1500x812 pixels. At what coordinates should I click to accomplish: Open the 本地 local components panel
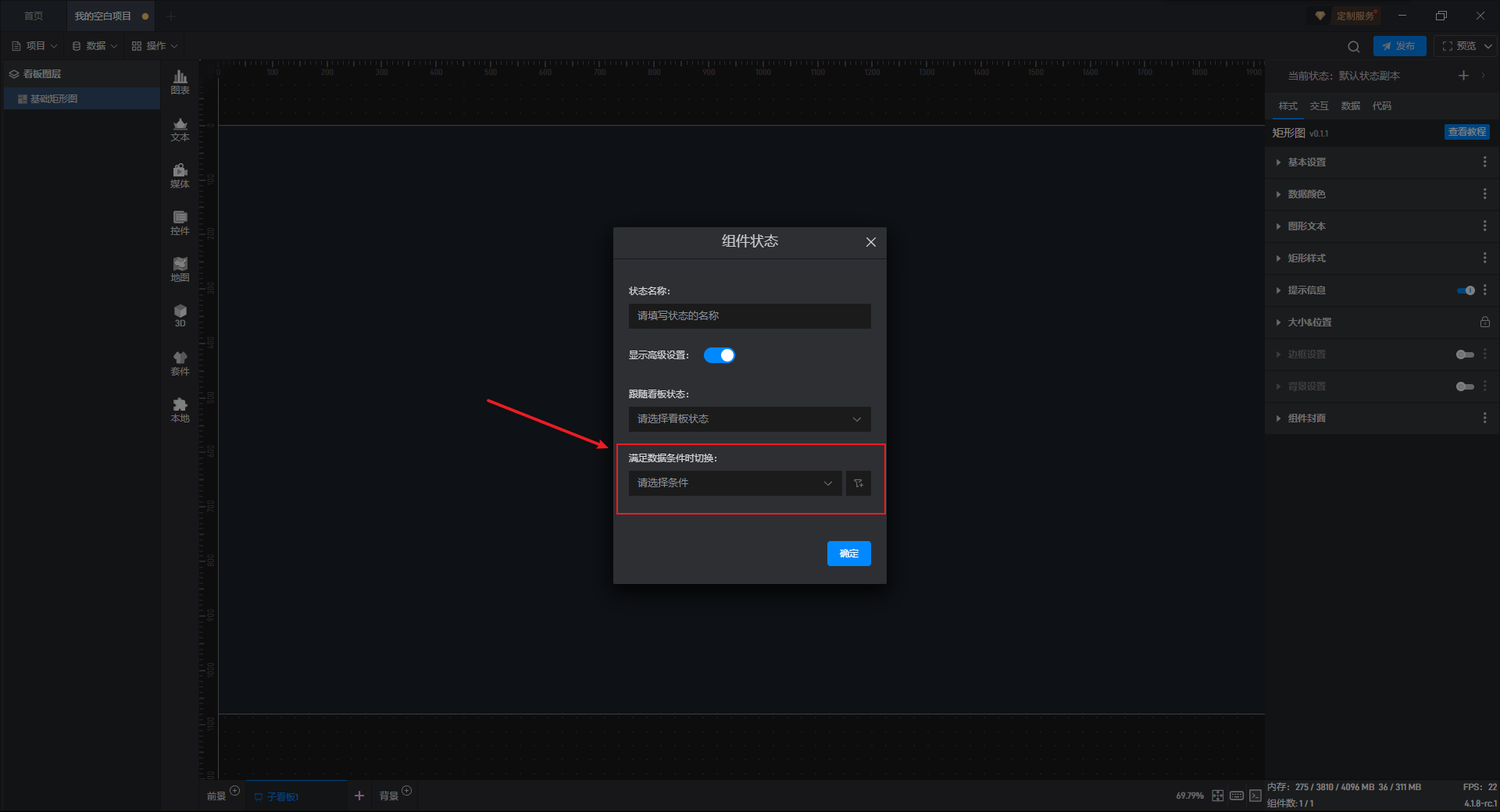coord(180,410)
